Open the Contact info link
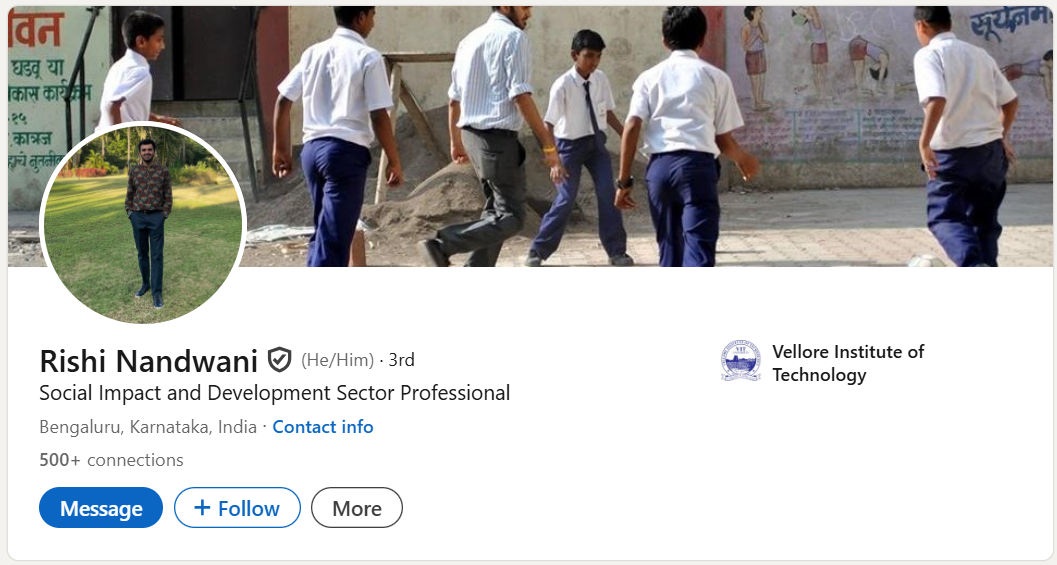This screenshot has width=1057, height=565. pos(323,427)
